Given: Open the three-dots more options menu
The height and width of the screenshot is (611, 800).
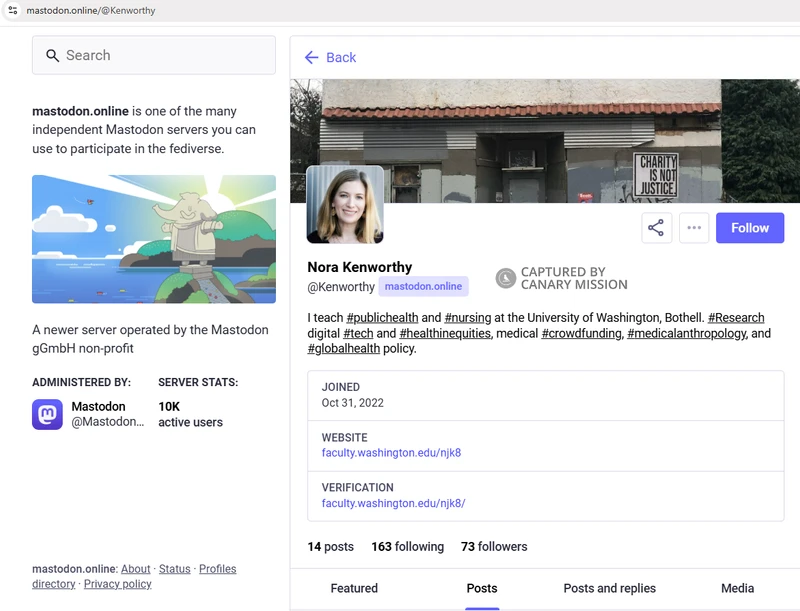Looking at the screenshot, I should point(694,227).
